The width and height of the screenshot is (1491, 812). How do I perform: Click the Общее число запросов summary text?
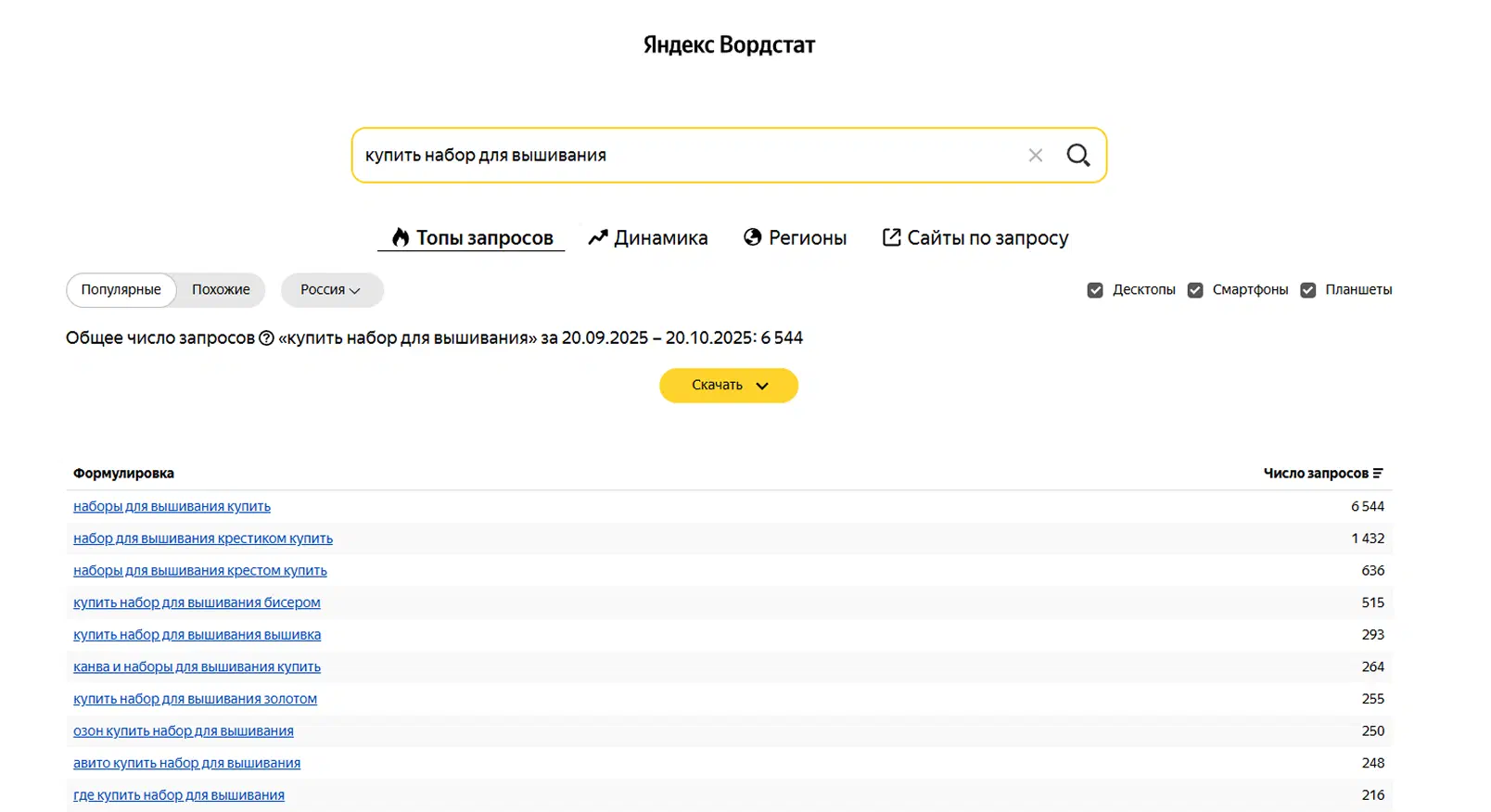434,338
